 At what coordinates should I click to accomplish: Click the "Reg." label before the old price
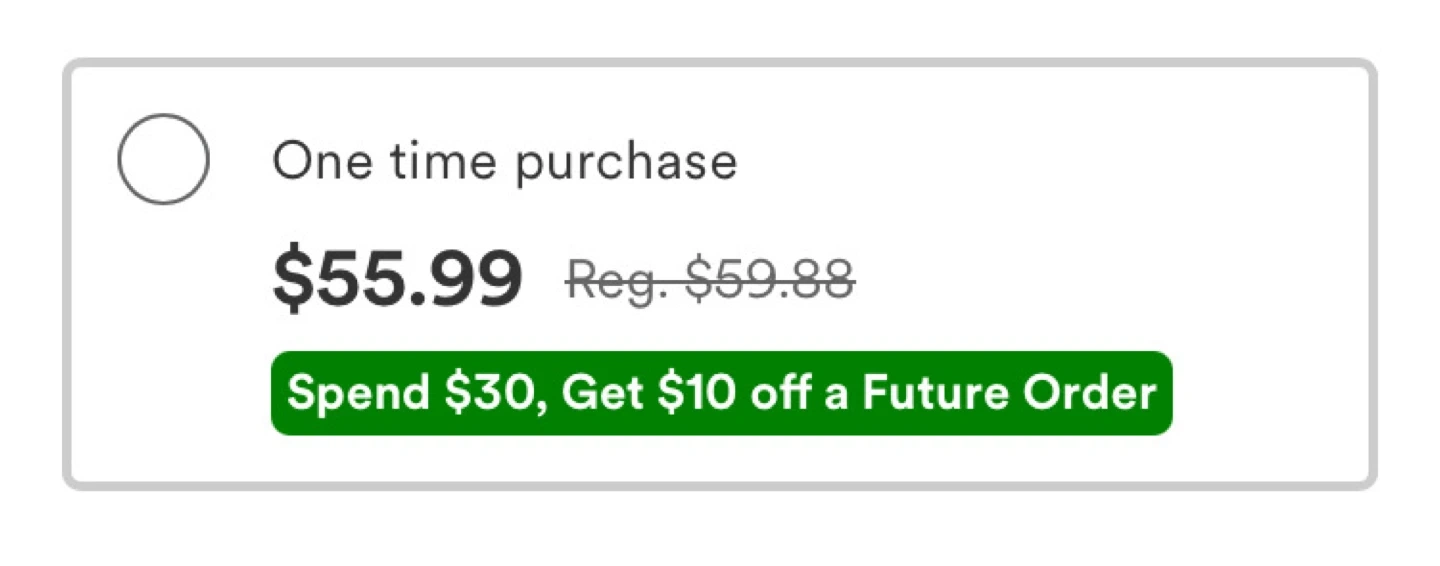click(609, 280)
